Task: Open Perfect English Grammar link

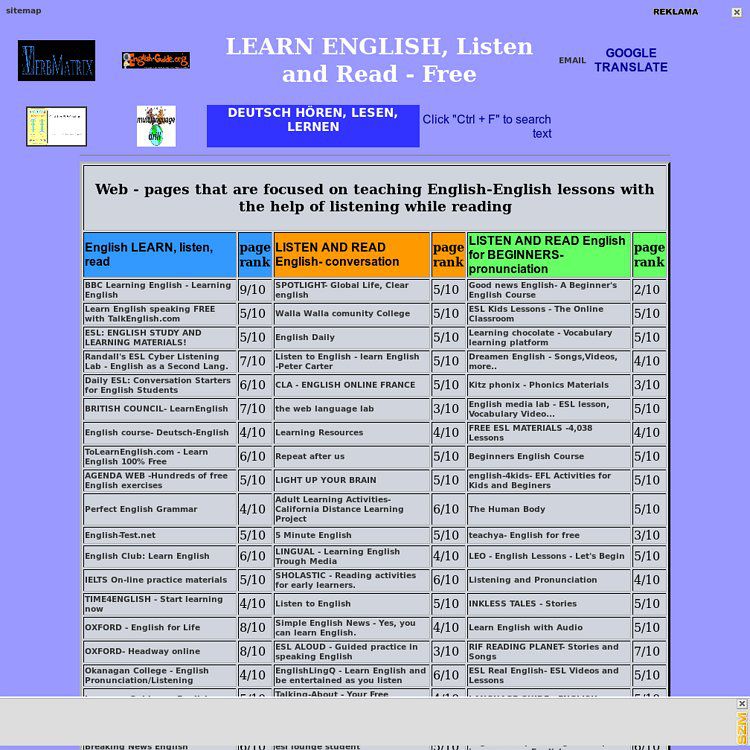Action: coord(141,509)
